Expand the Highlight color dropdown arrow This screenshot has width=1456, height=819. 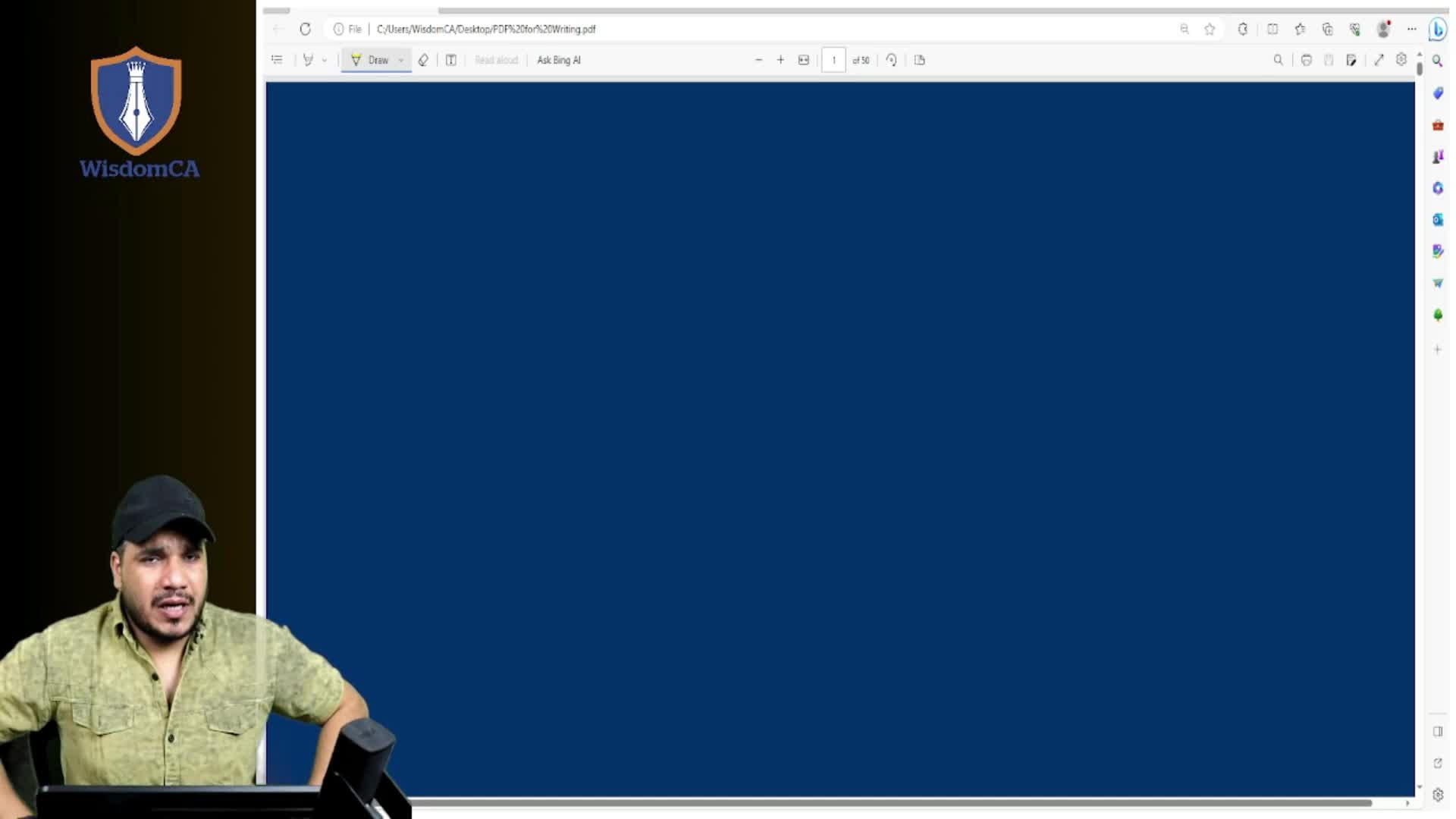[x=325, y=60]
